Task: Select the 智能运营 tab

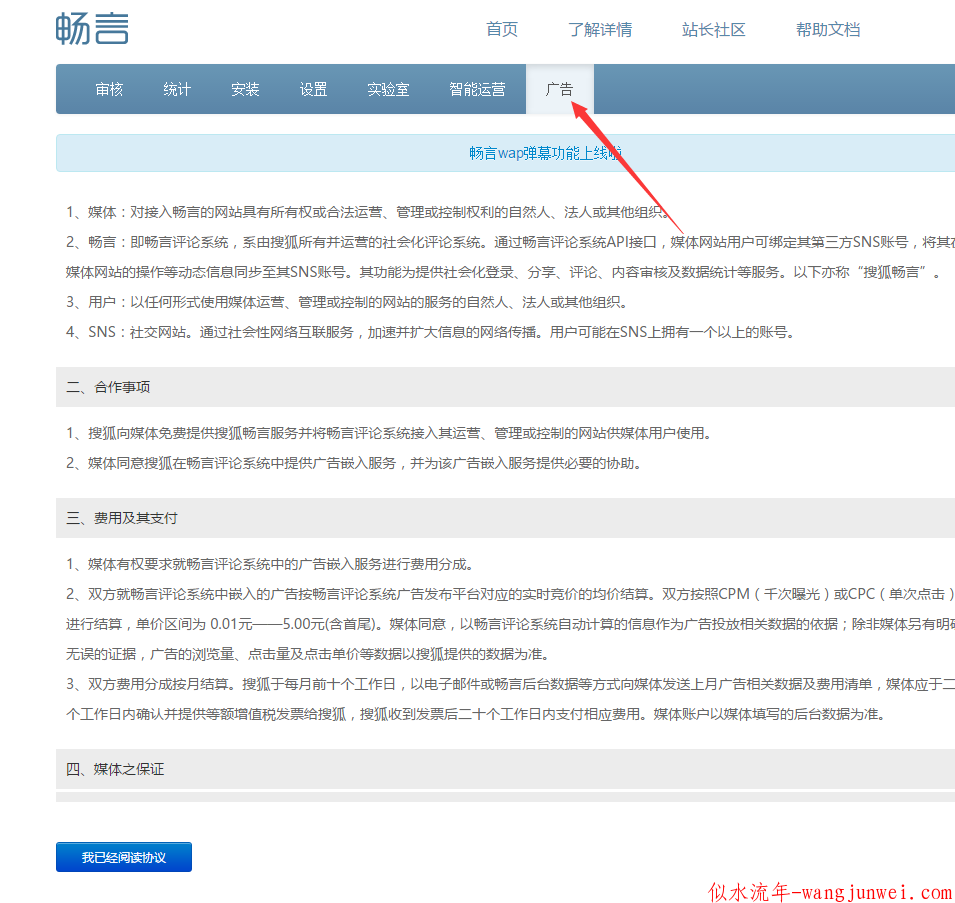Action: pyautogui.click(x=477, y=90)
